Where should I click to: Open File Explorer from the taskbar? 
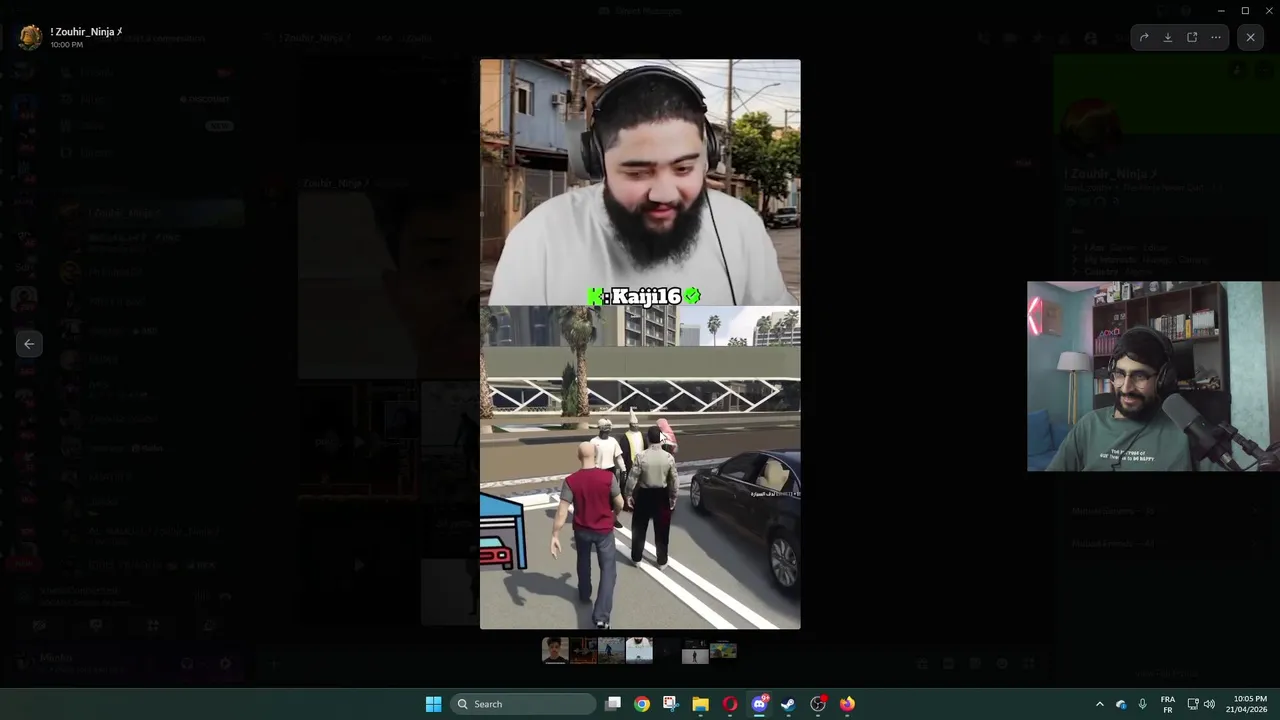(700, 704)
